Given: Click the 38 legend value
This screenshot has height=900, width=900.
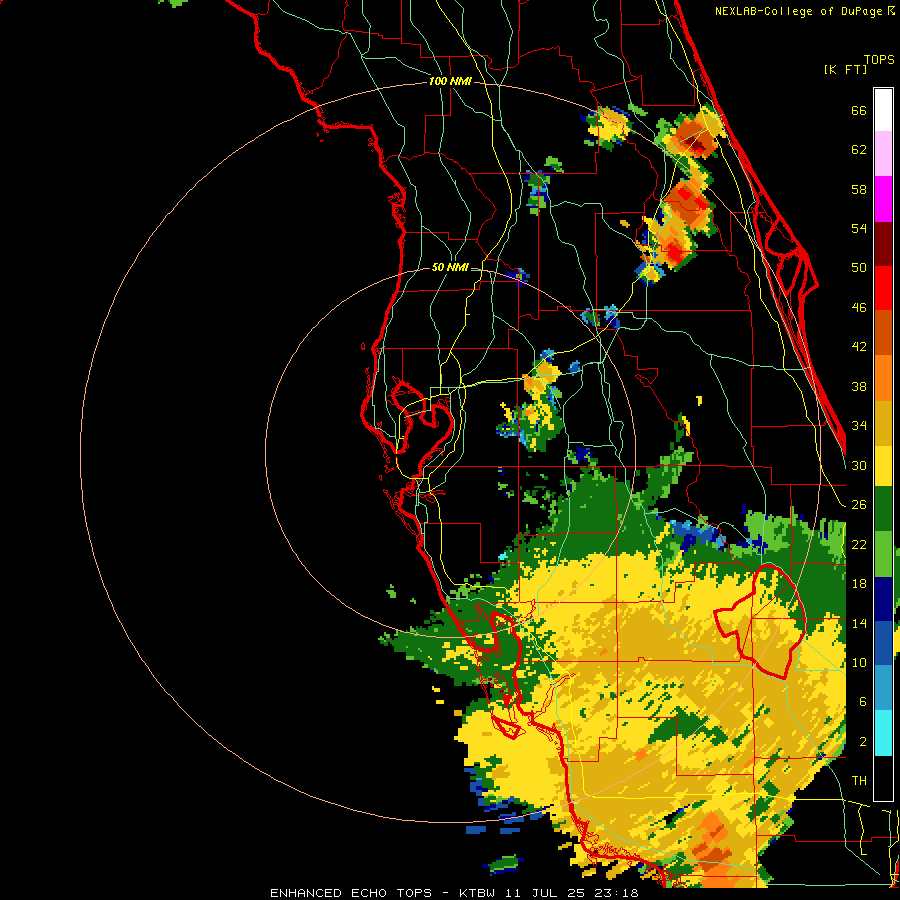Looking at the screenshot, I should point(859,386).
